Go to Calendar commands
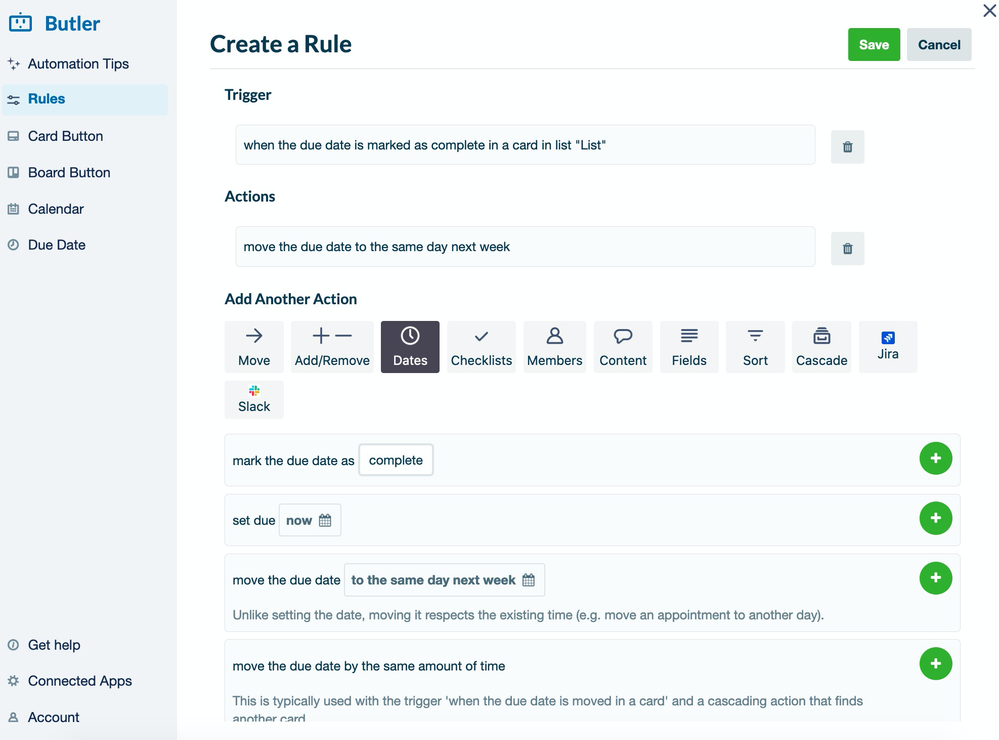Image resolution: width=999 pixels, height=740 pixels. tap(55, 209)
